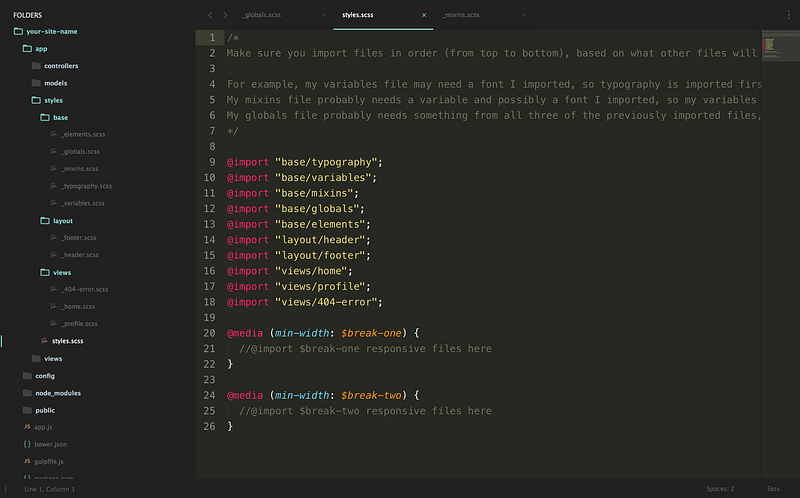This screenshot has width=800, height=498.
Task: Open _header.scss file
Action: click(80, 255)
